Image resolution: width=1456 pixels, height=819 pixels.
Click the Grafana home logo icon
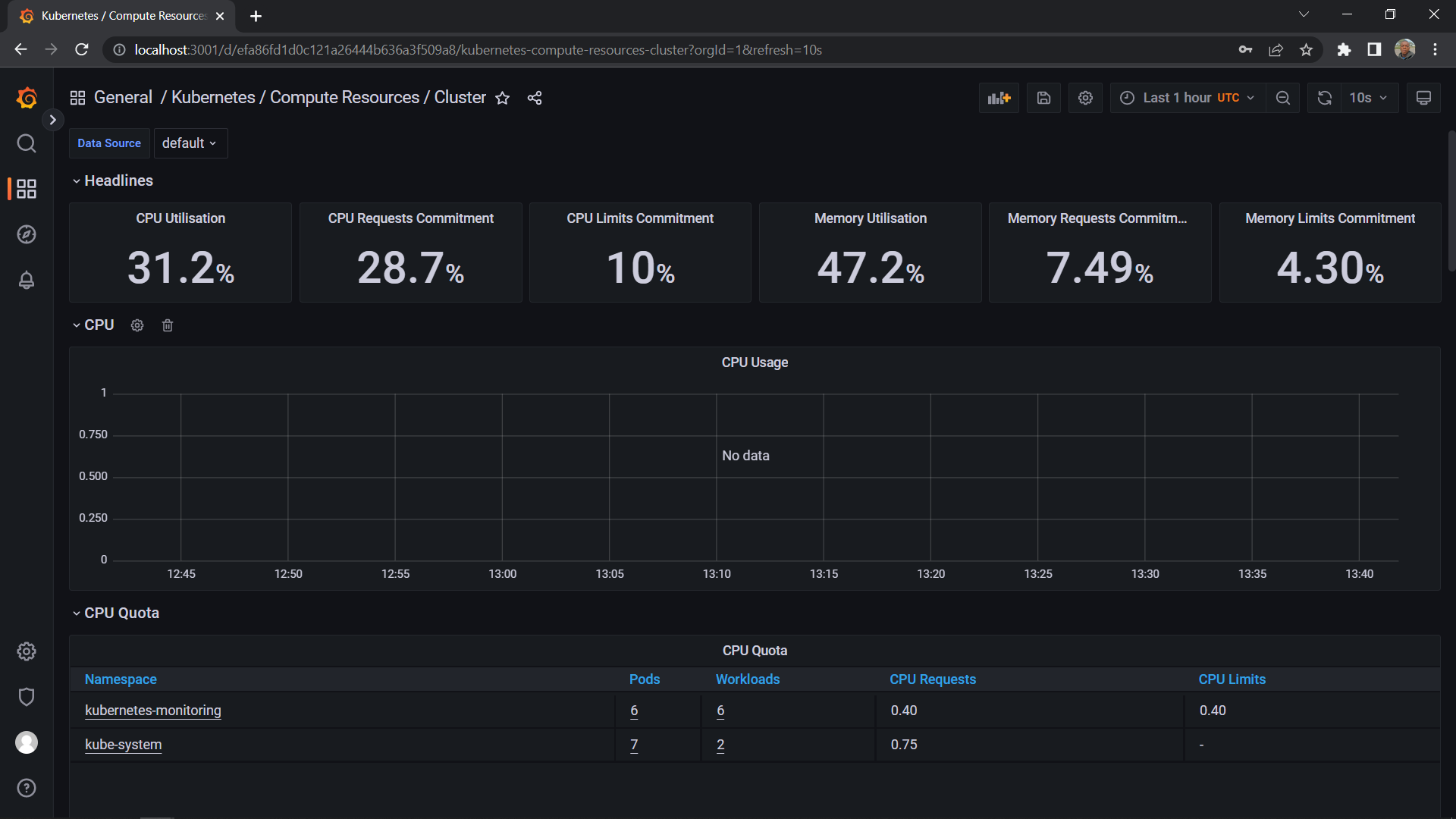(x=27, y=97)
